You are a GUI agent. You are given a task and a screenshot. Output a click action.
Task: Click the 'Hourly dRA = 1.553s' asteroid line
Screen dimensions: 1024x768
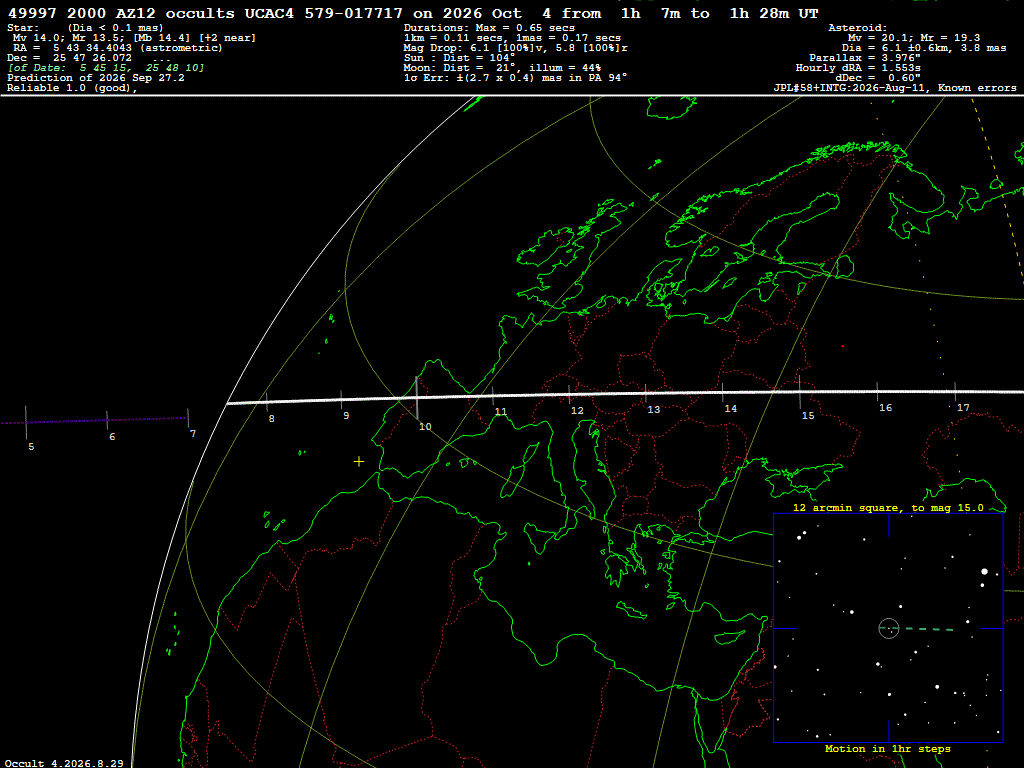(x=858, y=68)
